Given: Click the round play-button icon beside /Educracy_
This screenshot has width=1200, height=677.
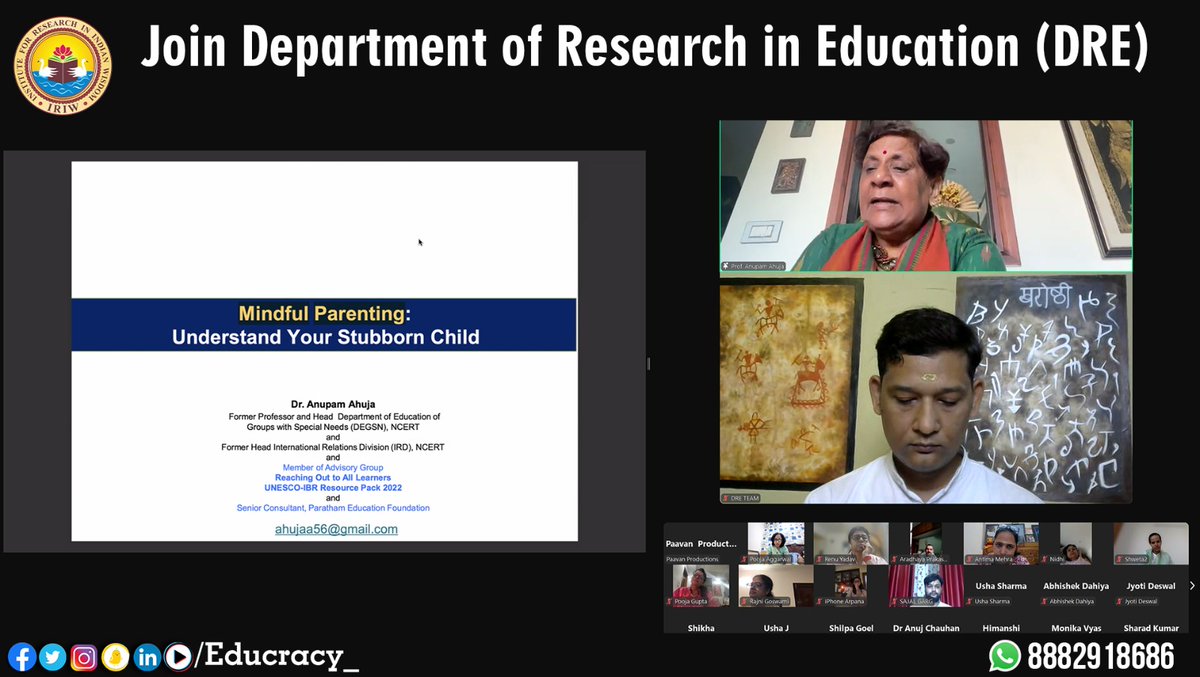Looking at the screenshot, I should tap(178, 657).
